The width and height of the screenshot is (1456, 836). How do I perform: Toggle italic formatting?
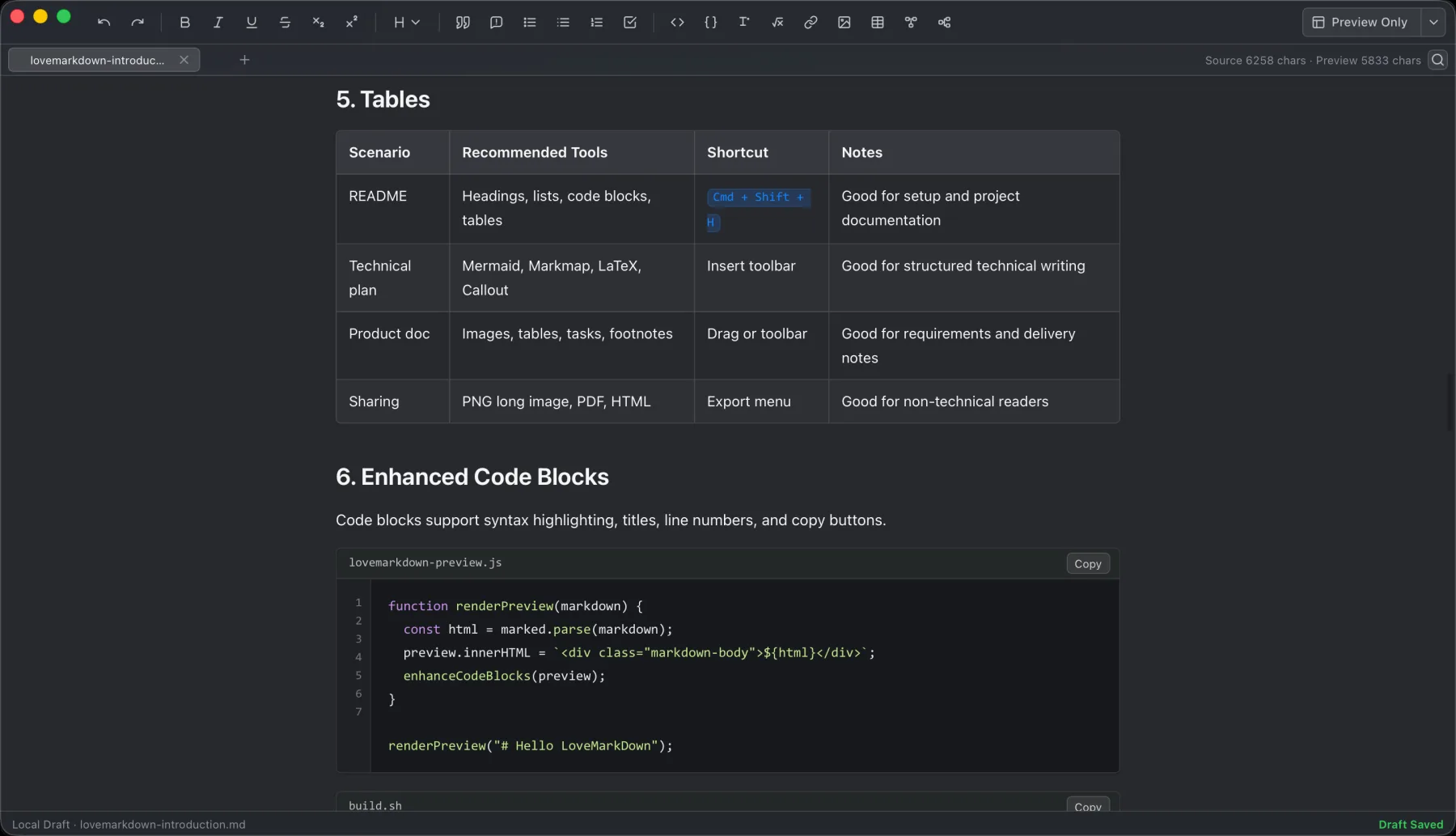218,22
